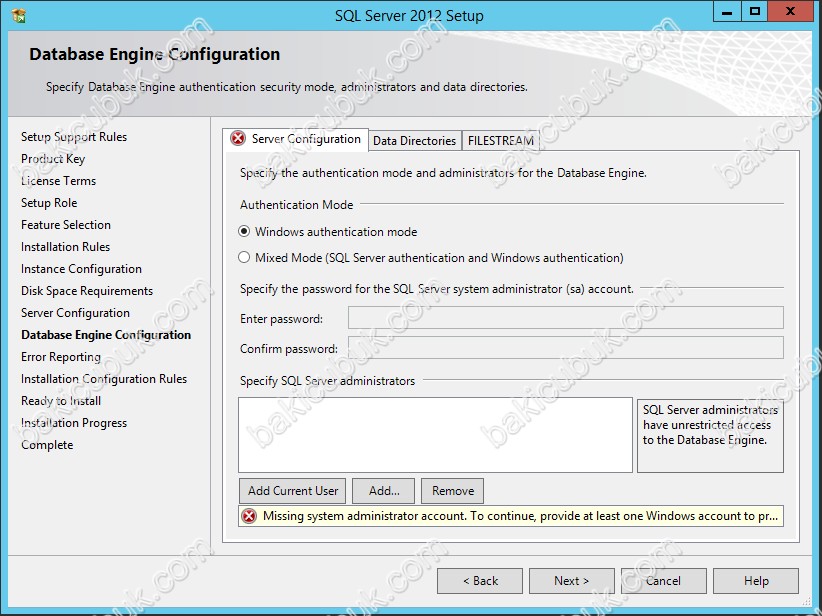Open Help for this setup page

click(756, 581)
